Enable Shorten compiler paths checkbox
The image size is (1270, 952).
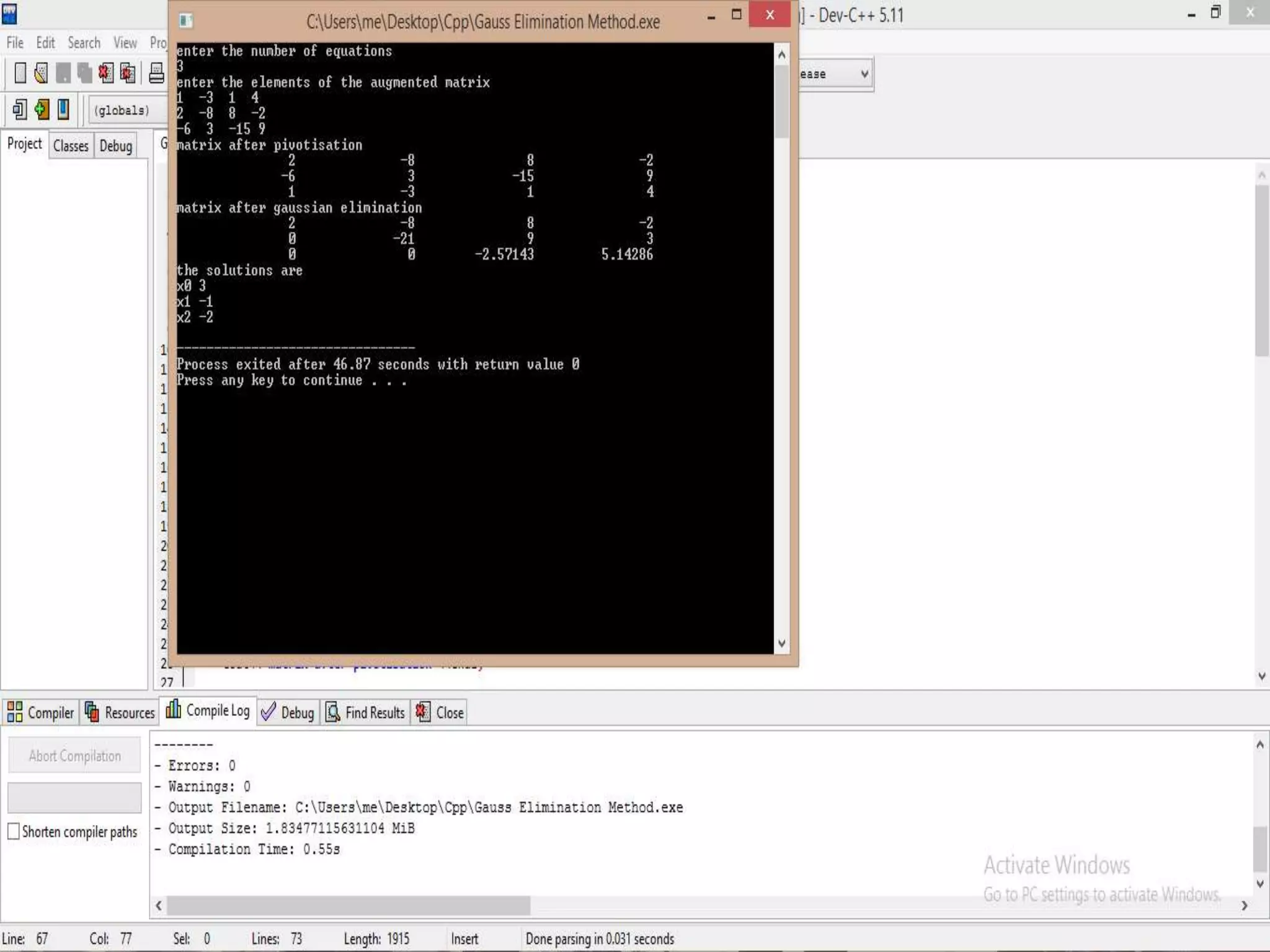point(14,831)
